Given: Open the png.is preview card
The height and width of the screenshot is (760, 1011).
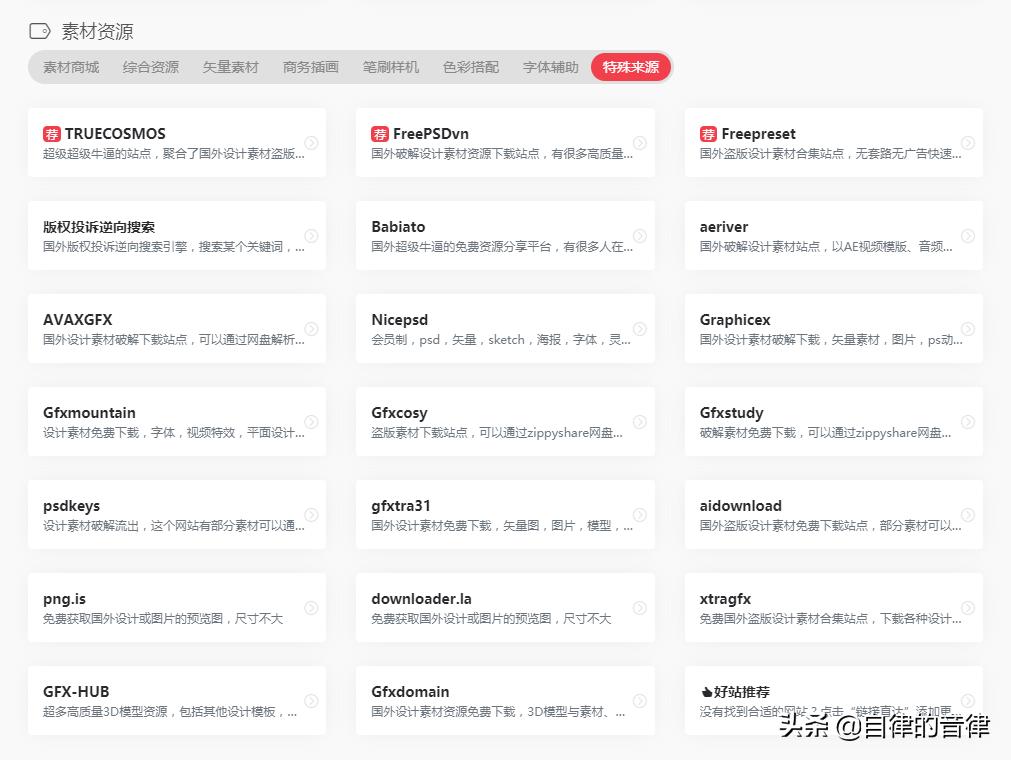Looking at the screenshot, I should pyautogui.click(x=176, y=607).
